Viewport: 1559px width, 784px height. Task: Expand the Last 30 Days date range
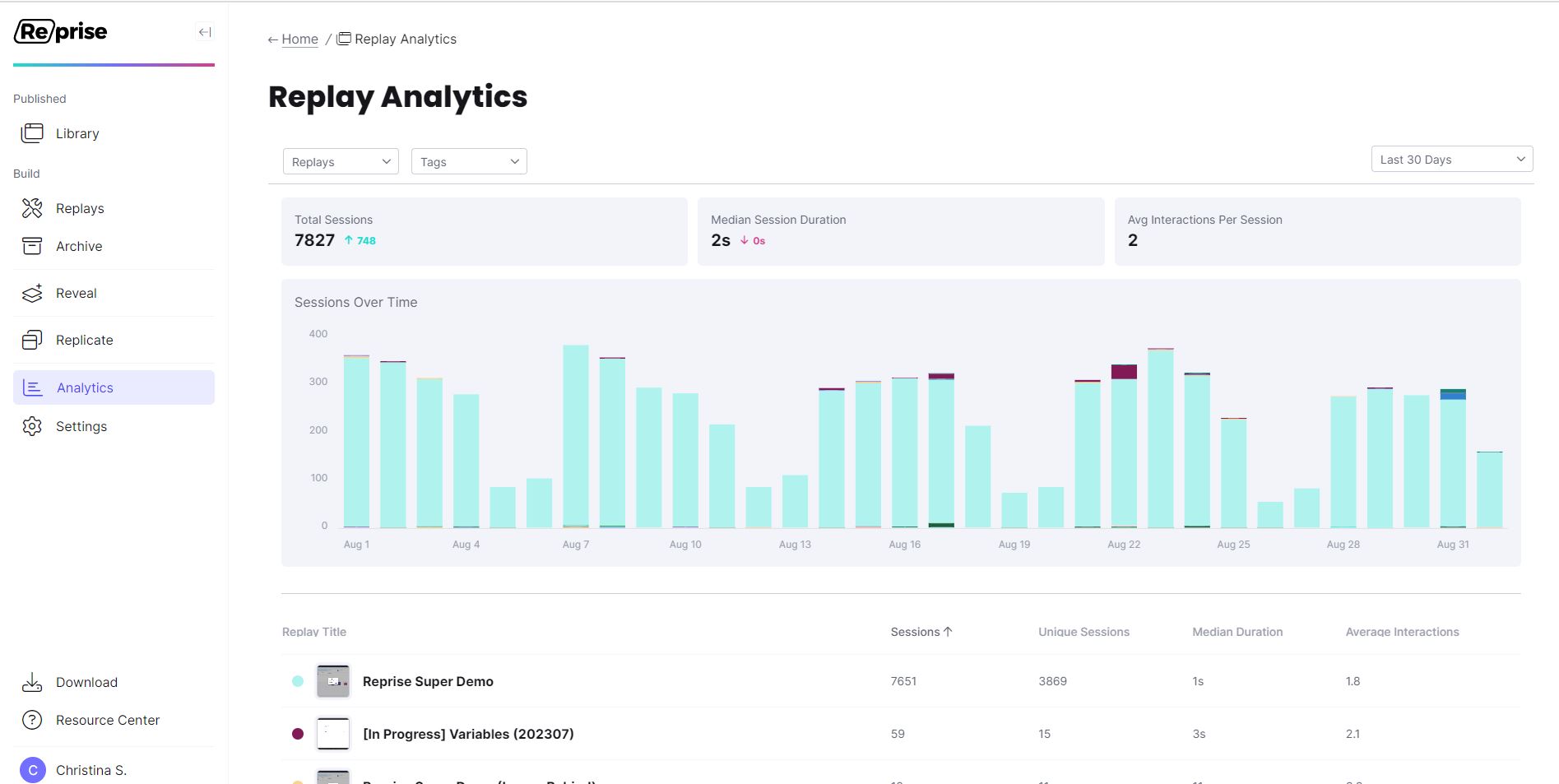(1452, 159)
